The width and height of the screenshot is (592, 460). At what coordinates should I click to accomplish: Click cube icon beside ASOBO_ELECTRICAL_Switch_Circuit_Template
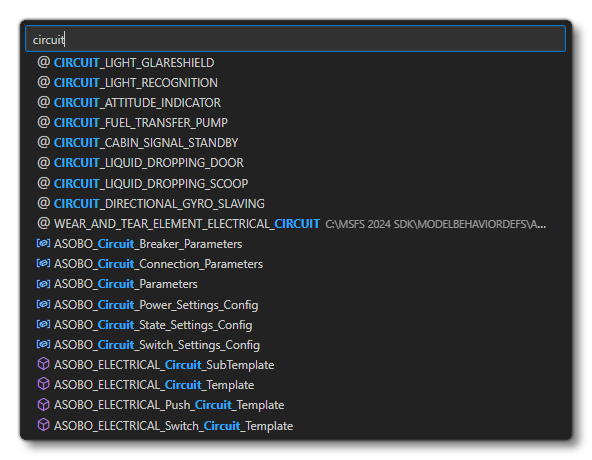click(43, 425)
